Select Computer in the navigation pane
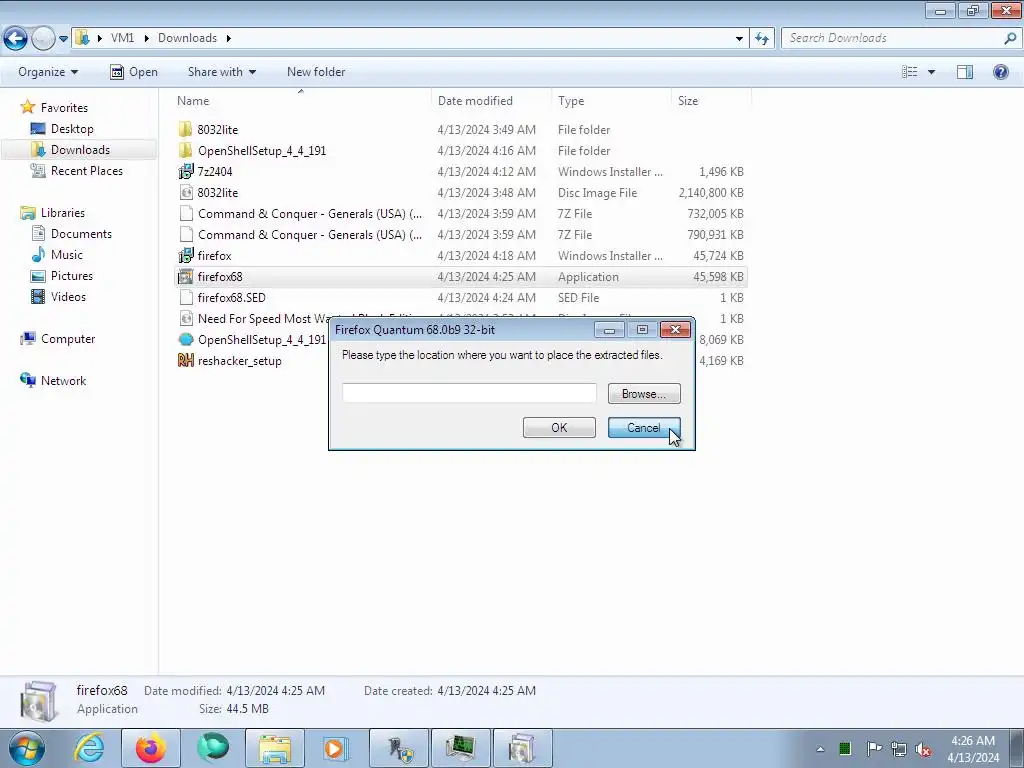Viewport: 1024px width, 768px height. pos(68,339)
